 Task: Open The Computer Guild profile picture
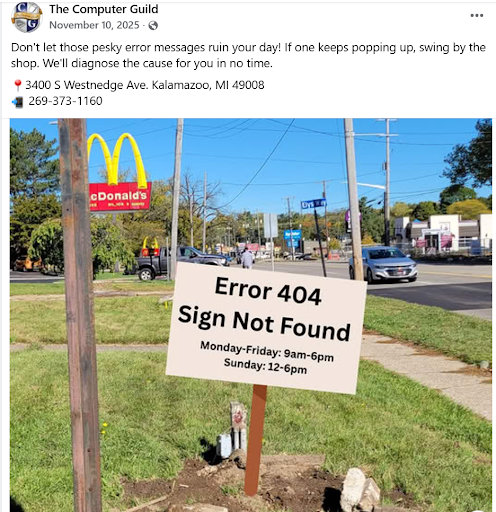point(27,17)
